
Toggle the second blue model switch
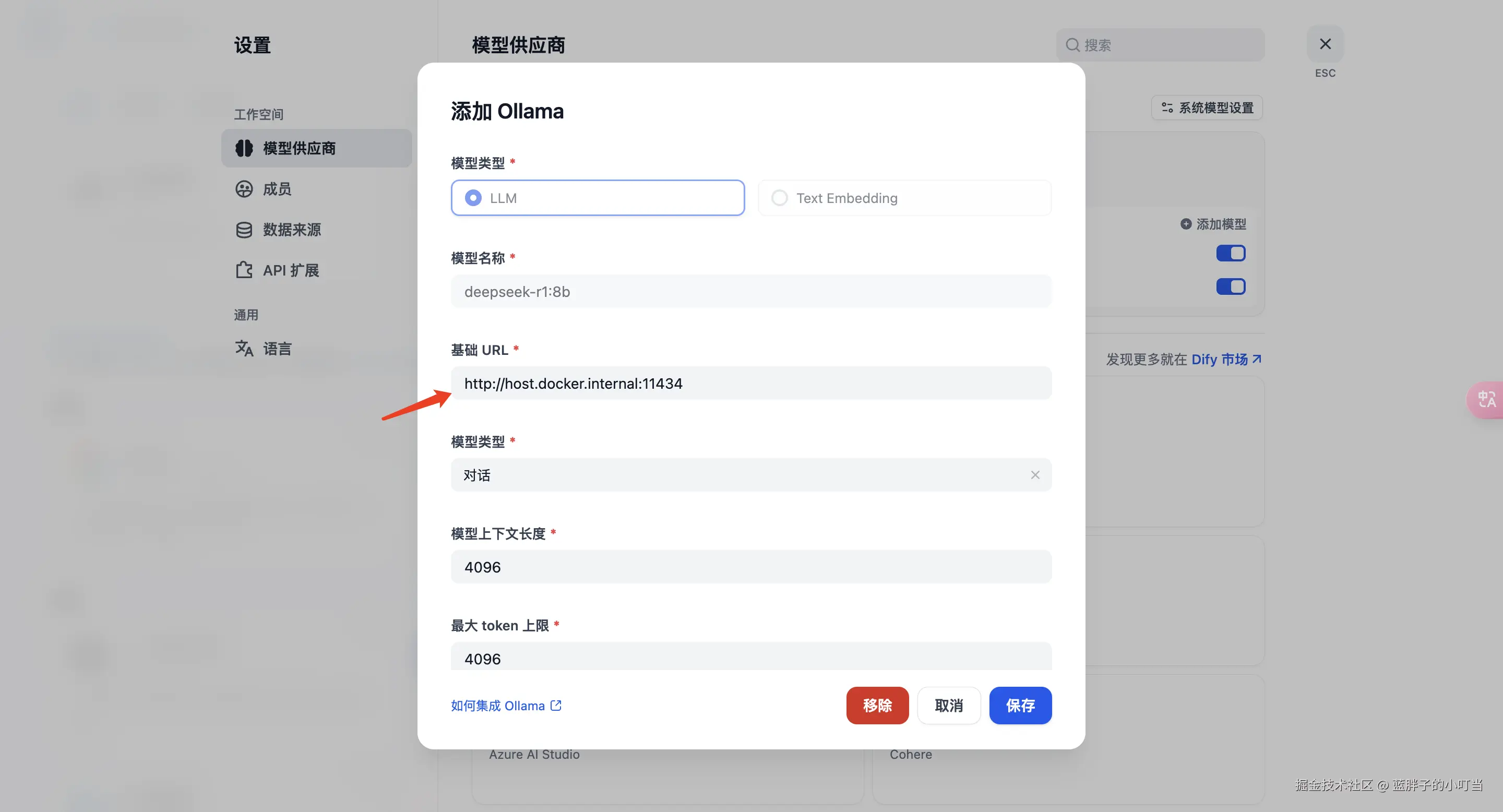(1231, 286)
